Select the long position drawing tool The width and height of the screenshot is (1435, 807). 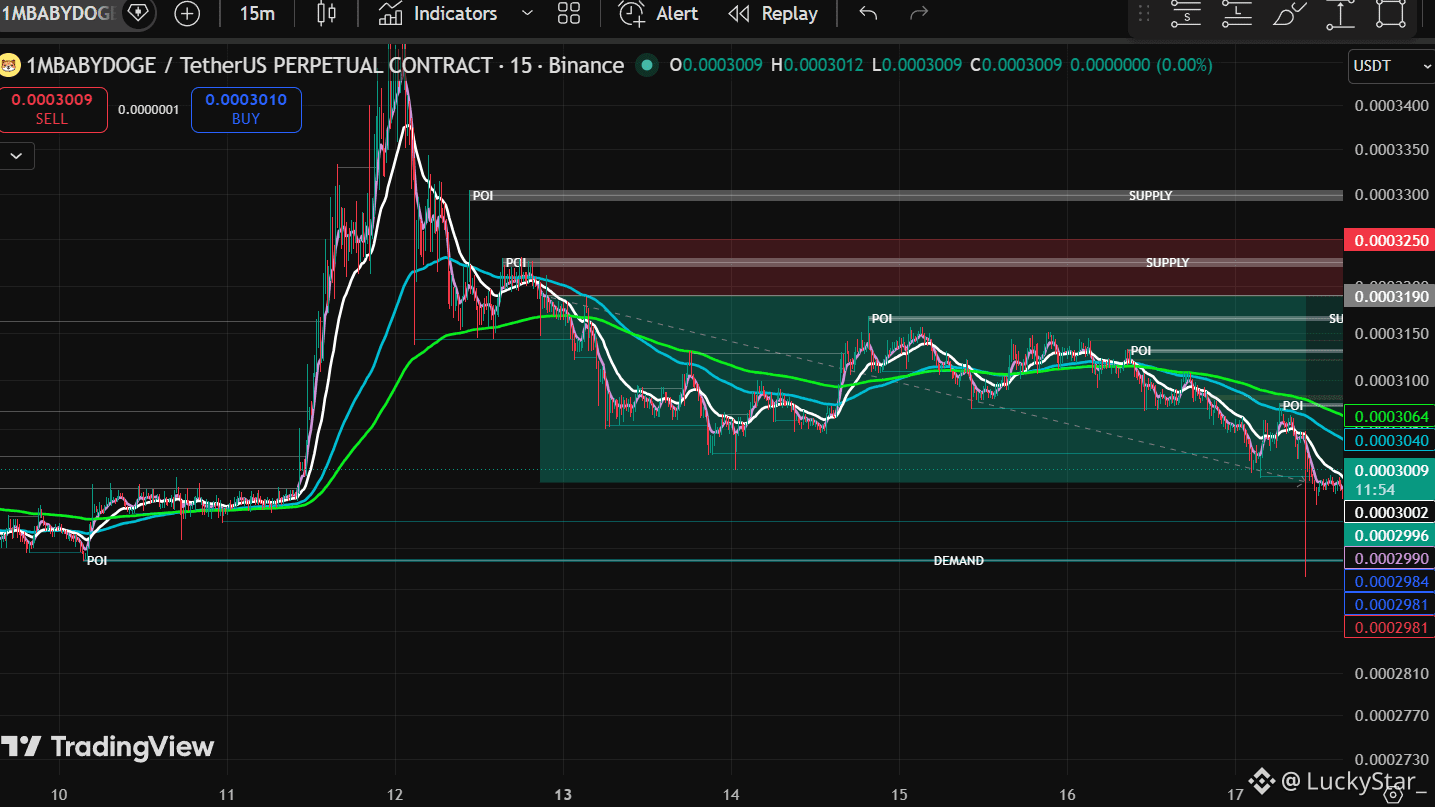pos(1237,14)
